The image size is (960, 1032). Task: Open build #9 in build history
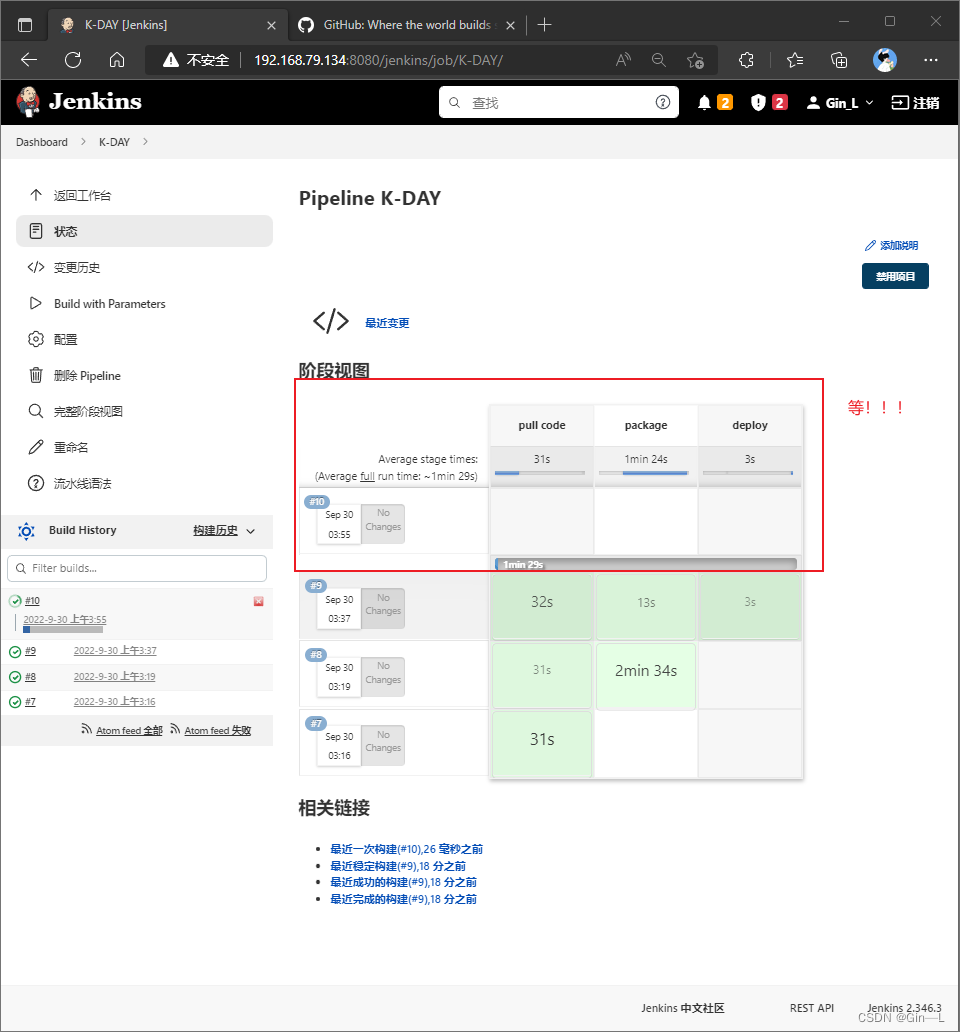click(x=30, y=651)
